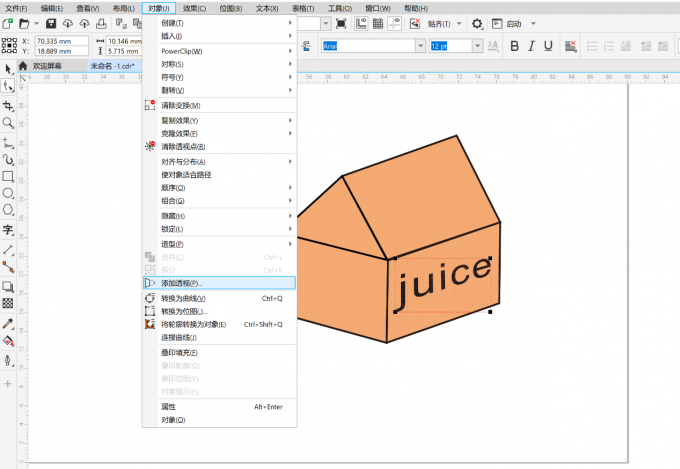
Task: Toggle Underline text formatting
Action: 547,46
